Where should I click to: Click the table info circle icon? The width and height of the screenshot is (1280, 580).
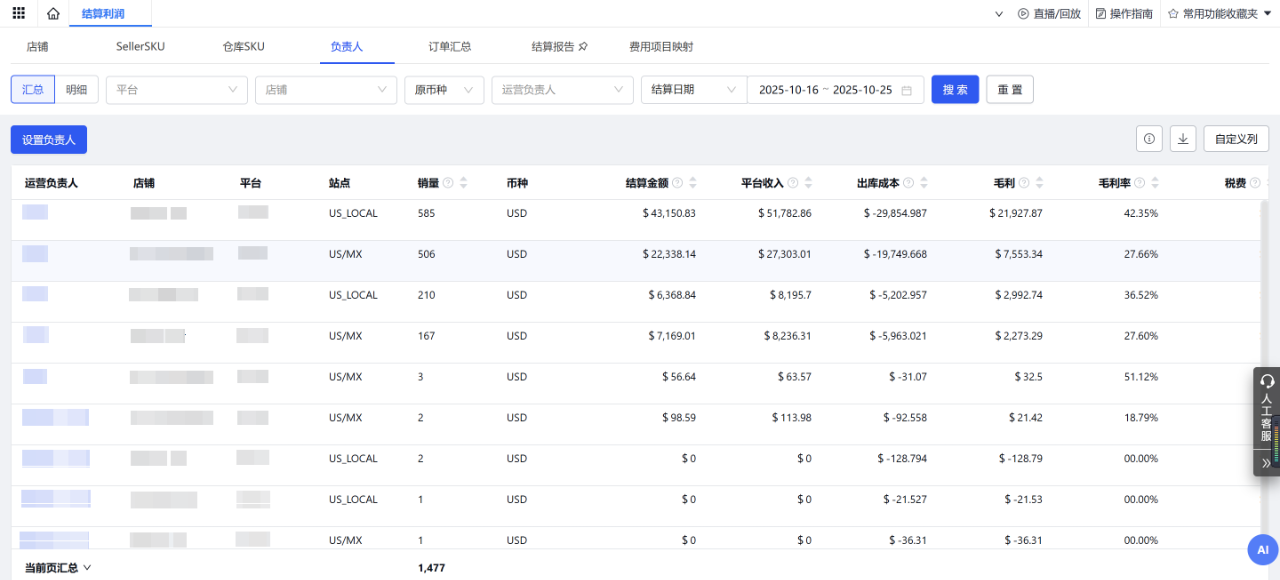coord(1149,138)
